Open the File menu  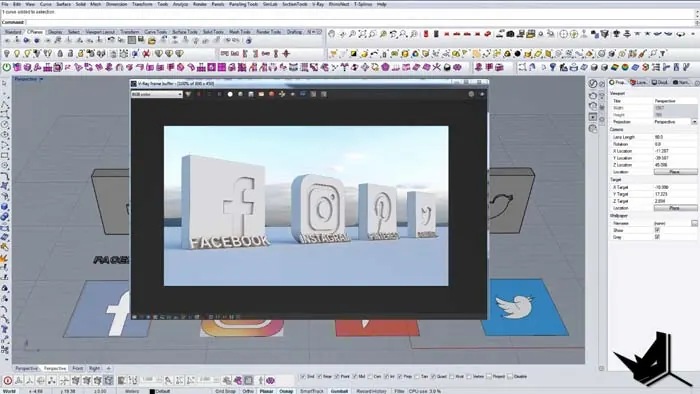click(x=5, y=4)
